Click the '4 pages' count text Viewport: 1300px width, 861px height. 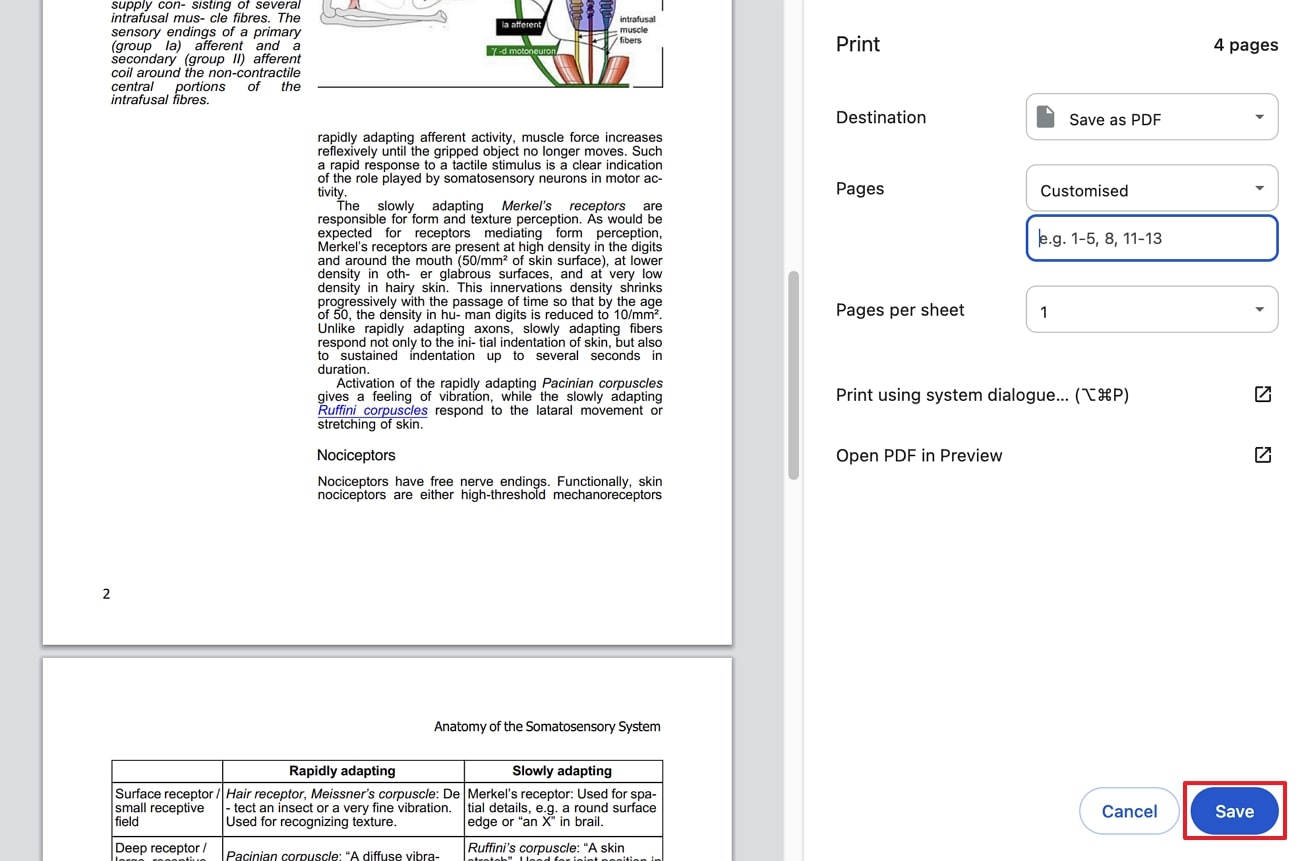1246,44
